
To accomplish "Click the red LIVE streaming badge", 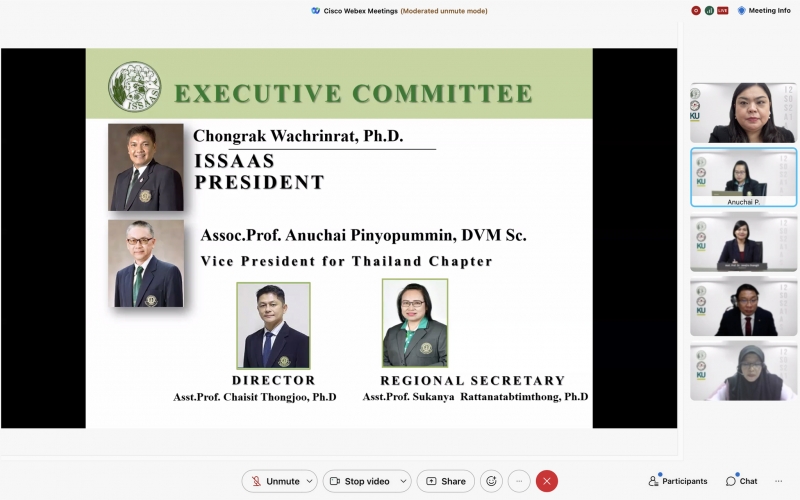I will tap(722, 10).
